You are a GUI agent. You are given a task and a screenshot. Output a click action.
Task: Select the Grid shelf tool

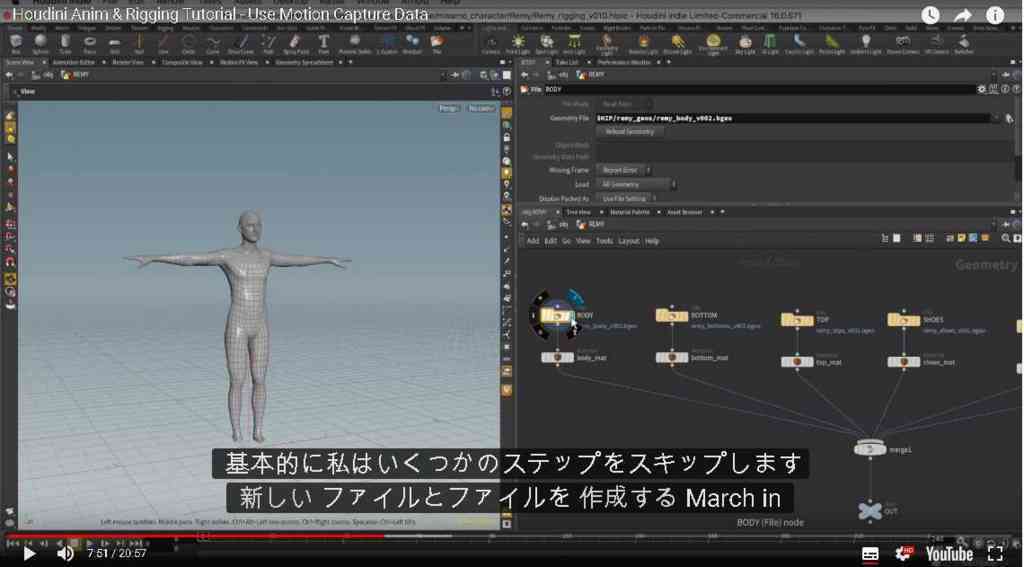tap(115, 44)
